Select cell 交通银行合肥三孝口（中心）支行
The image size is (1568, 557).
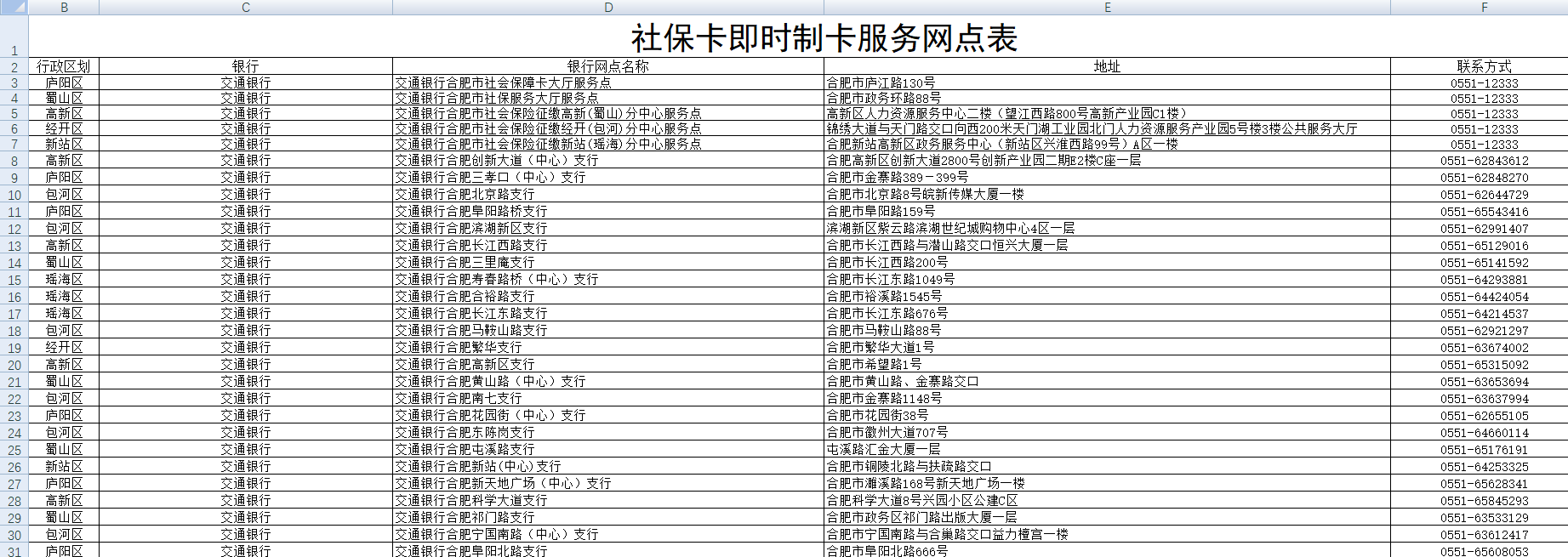click(608, 177)
